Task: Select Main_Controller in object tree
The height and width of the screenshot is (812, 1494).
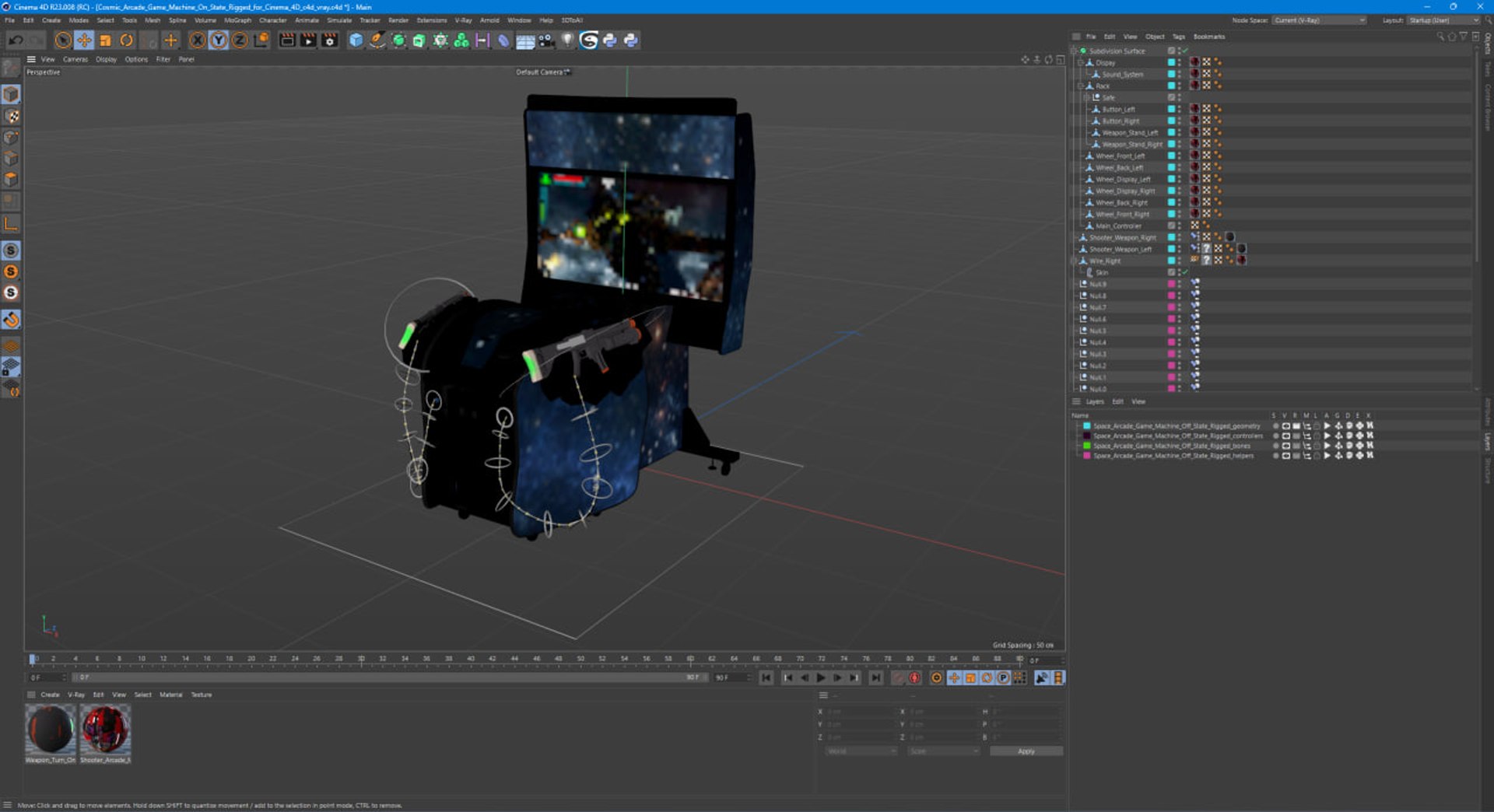Action: coord(1118,226)
